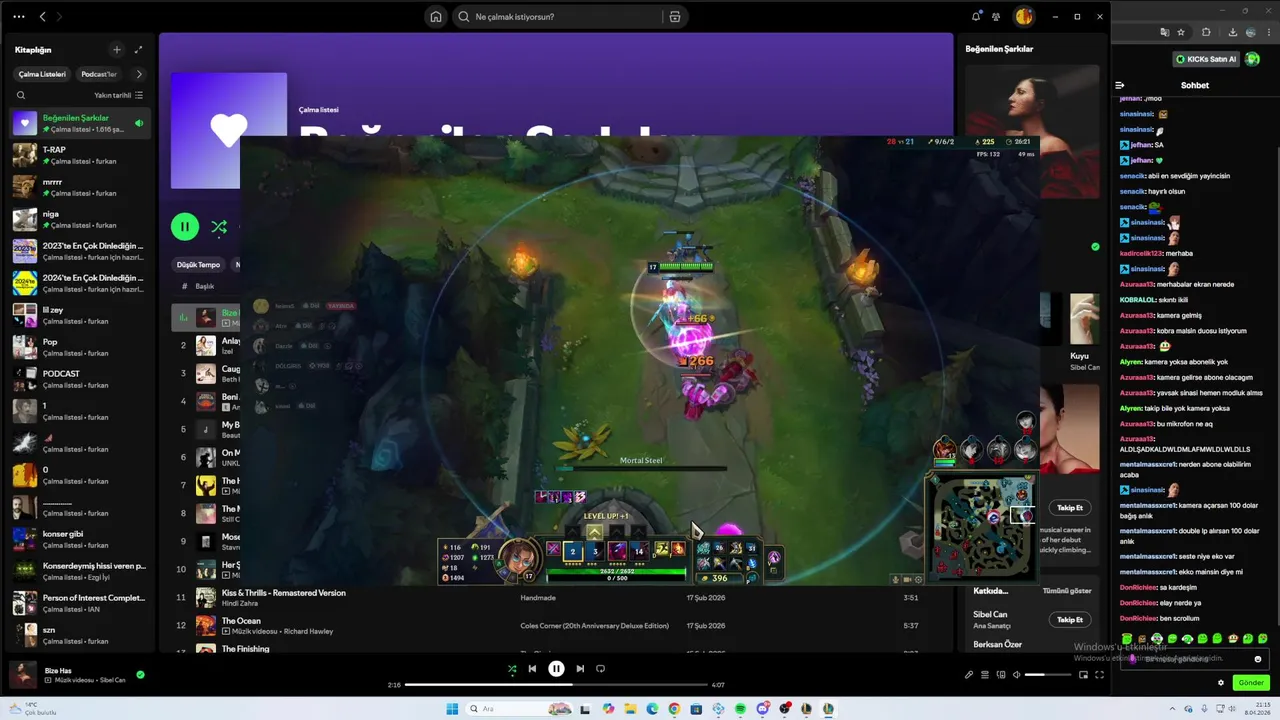
Task: Collapse the Kick chat with the arrow icon
Action: 1120,85
